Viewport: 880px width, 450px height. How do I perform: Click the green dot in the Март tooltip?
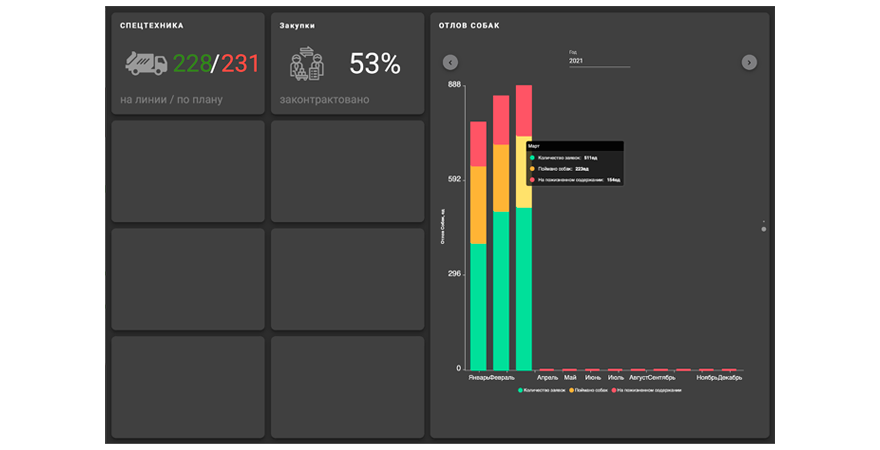[x=531, y=158]
